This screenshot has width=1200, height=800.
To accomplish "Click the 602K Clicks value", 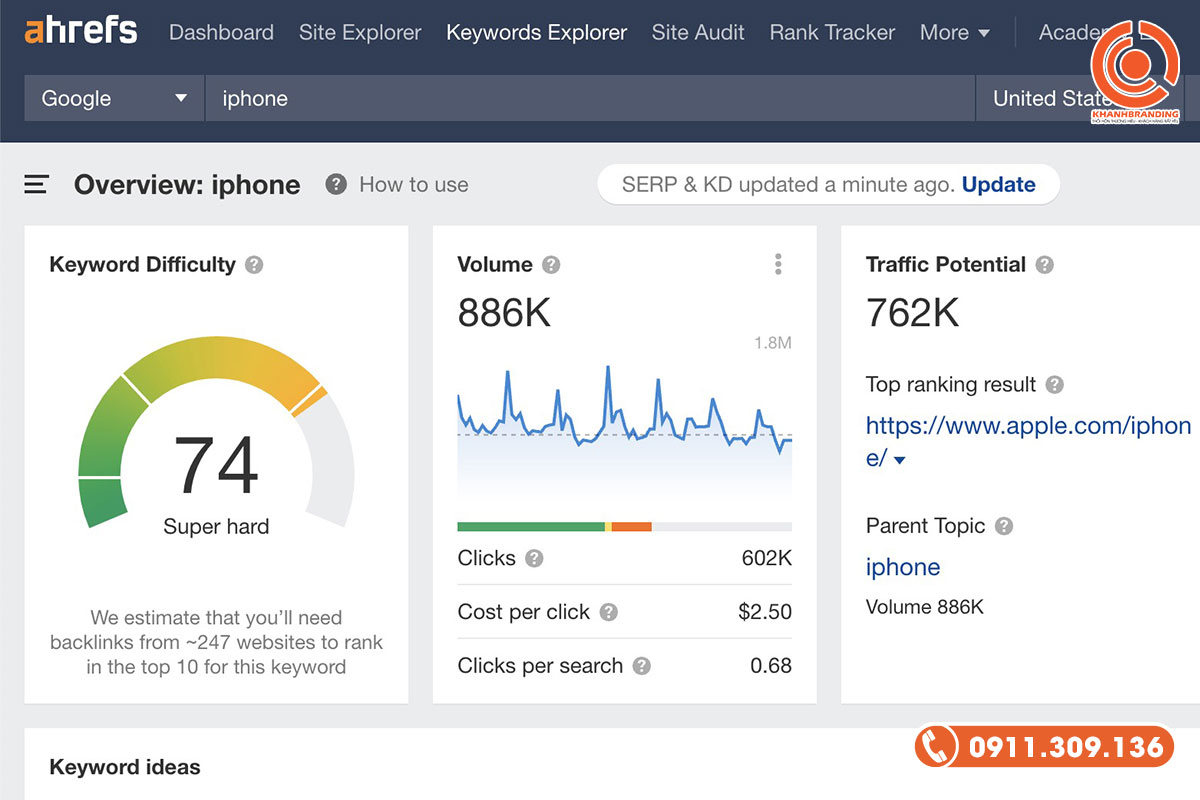I will click(767, 558).
